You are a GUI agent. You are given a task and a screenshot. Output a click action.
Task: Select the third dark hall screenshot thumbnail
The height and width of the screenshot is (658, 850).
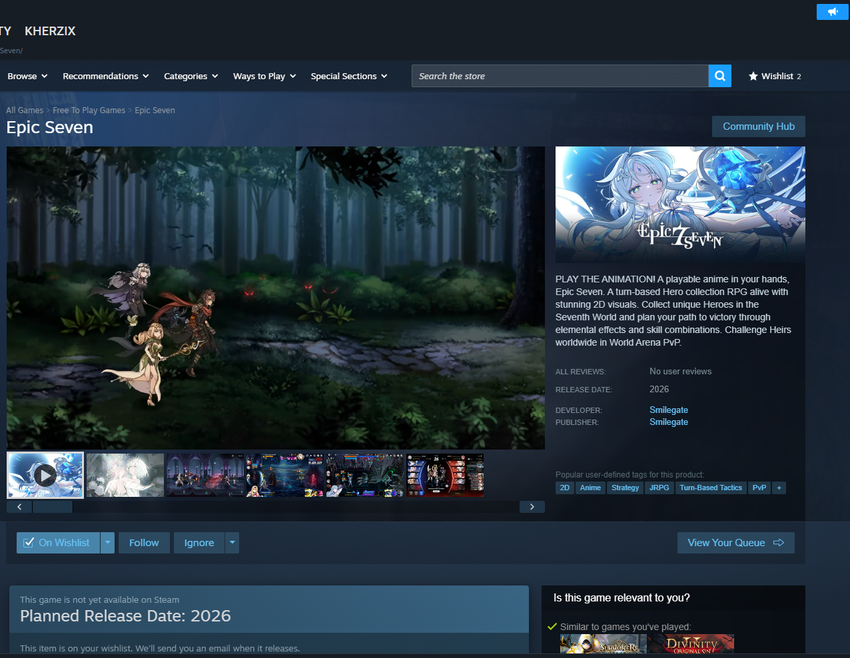205,475
